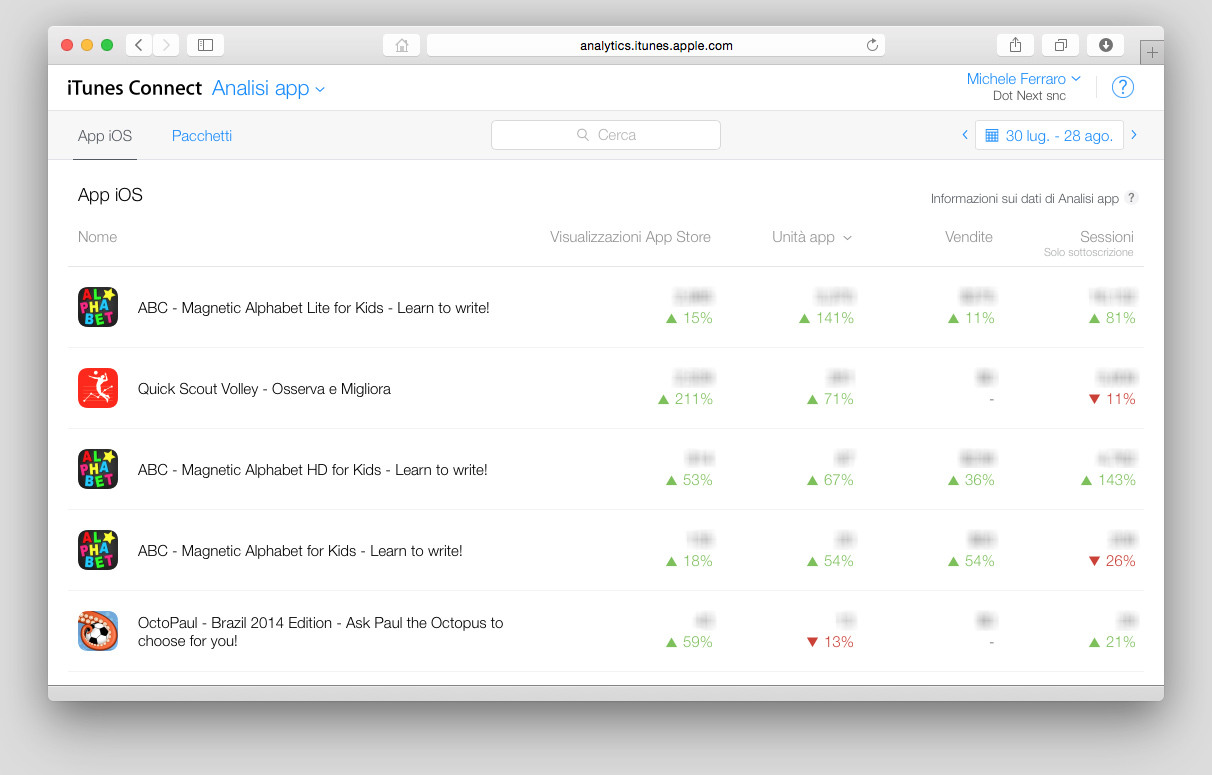Open the ABC Magnetic Alphabet HD app icon
Viewport: 1212px width, 775px height.
coord(98,469)
